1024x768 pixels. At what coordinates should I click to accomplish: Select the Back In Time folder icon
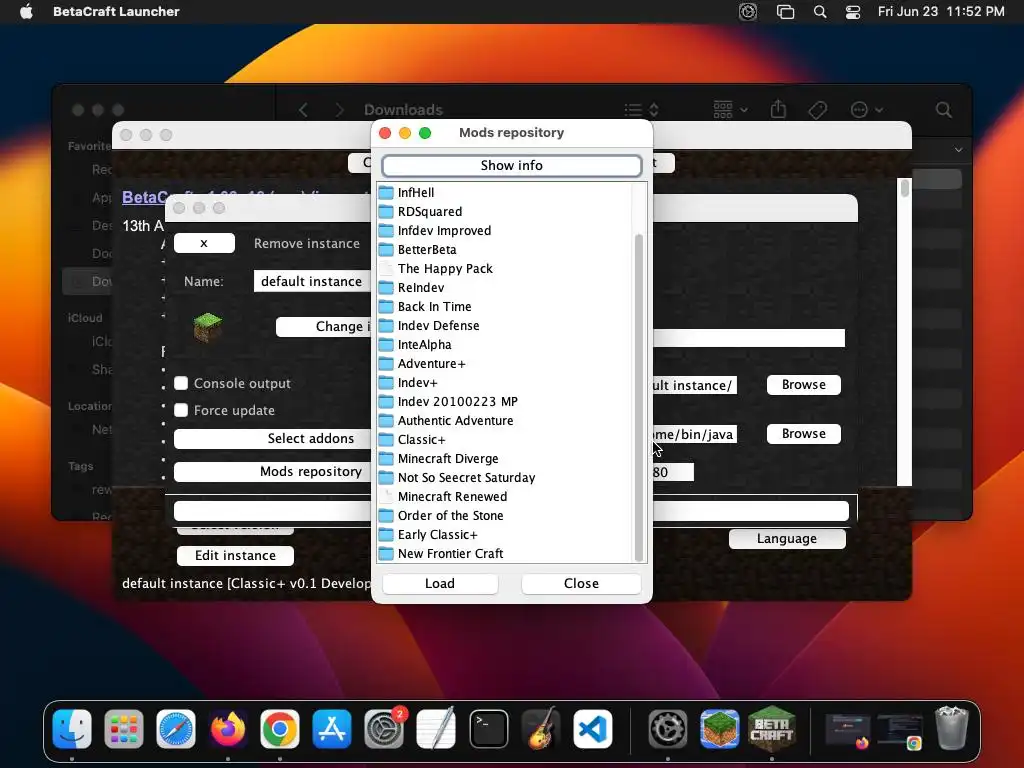click(386, 306)
